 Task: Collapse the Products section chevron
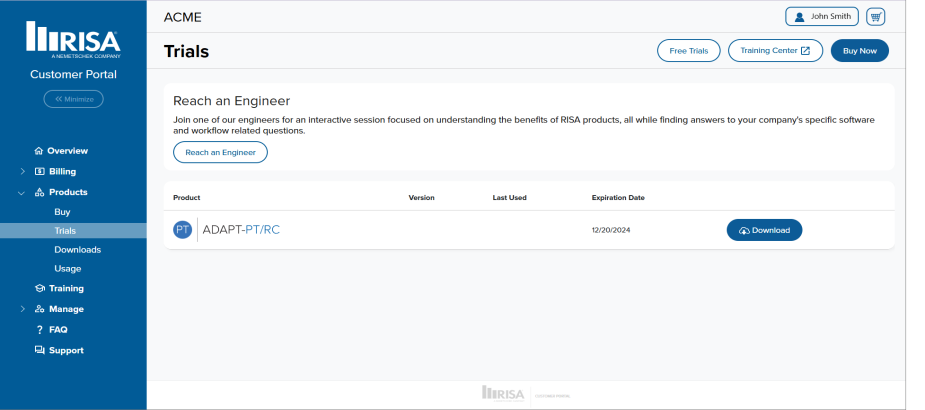(22, 192)
